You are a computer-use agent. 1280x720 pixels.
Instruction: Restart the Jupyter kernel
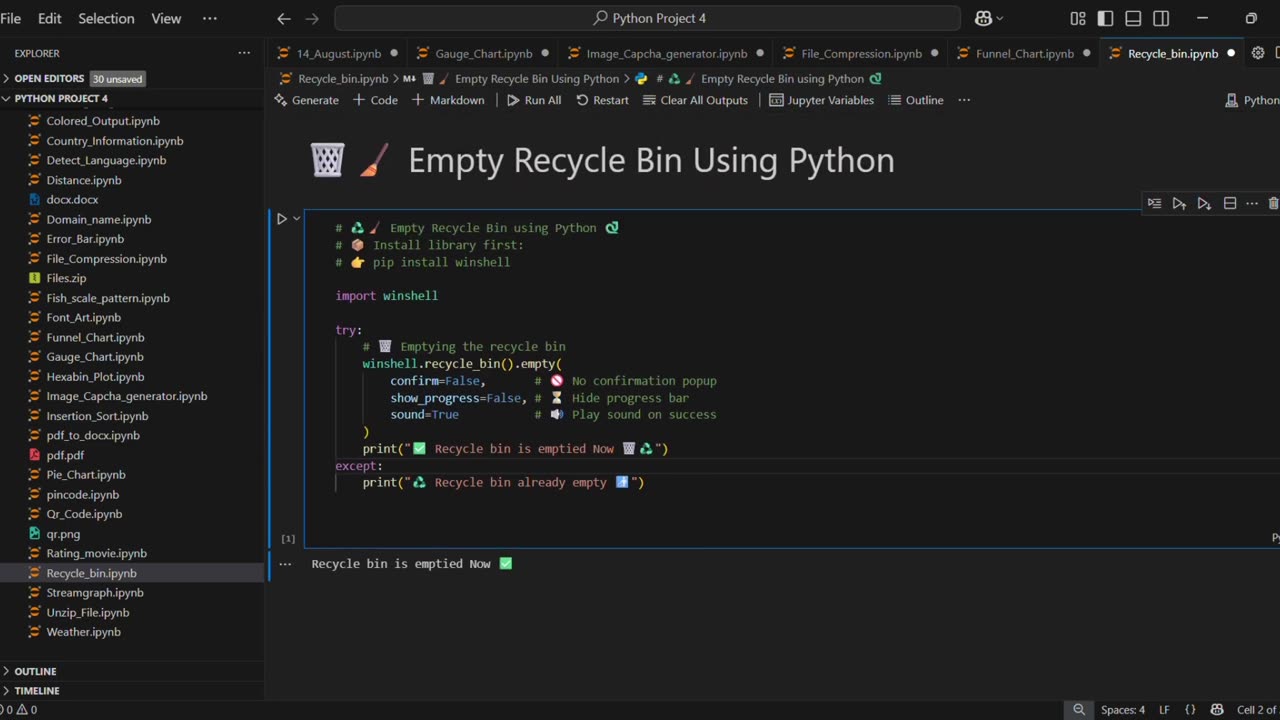point(602,100)
